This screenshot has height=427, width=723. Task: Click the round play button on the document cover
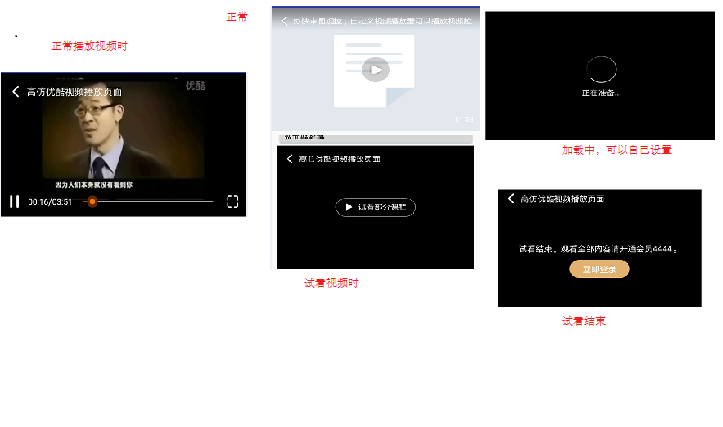click(376, 70)
